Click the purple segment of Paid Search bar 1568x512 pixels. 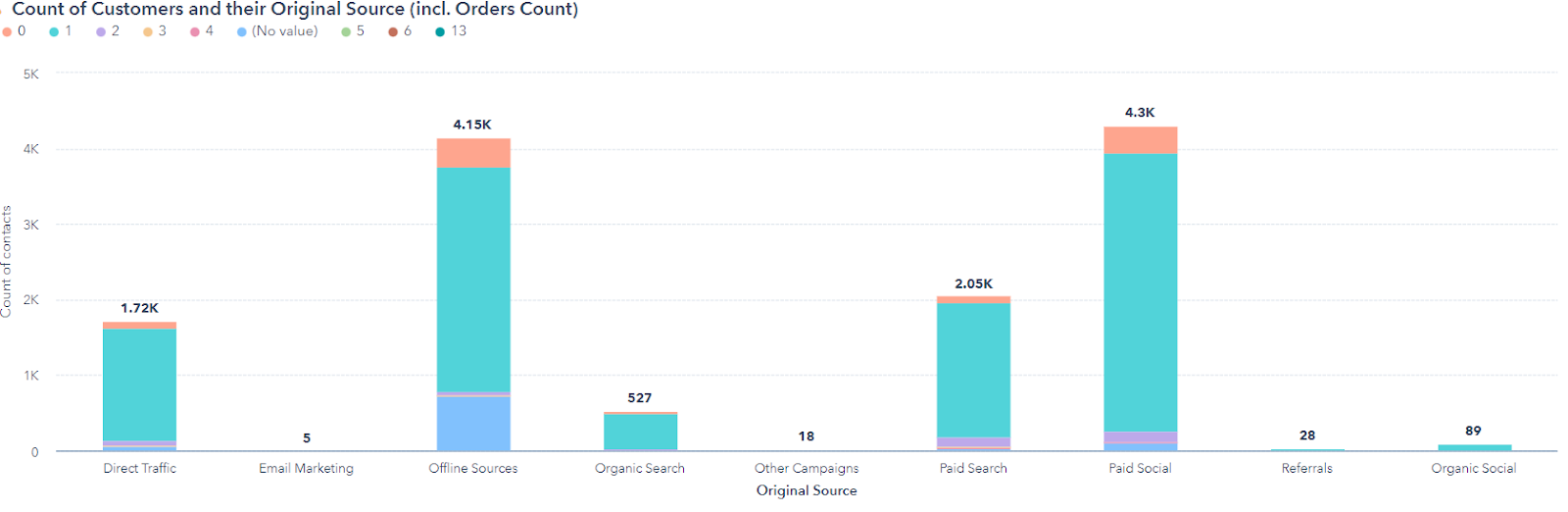click(973, 442)
